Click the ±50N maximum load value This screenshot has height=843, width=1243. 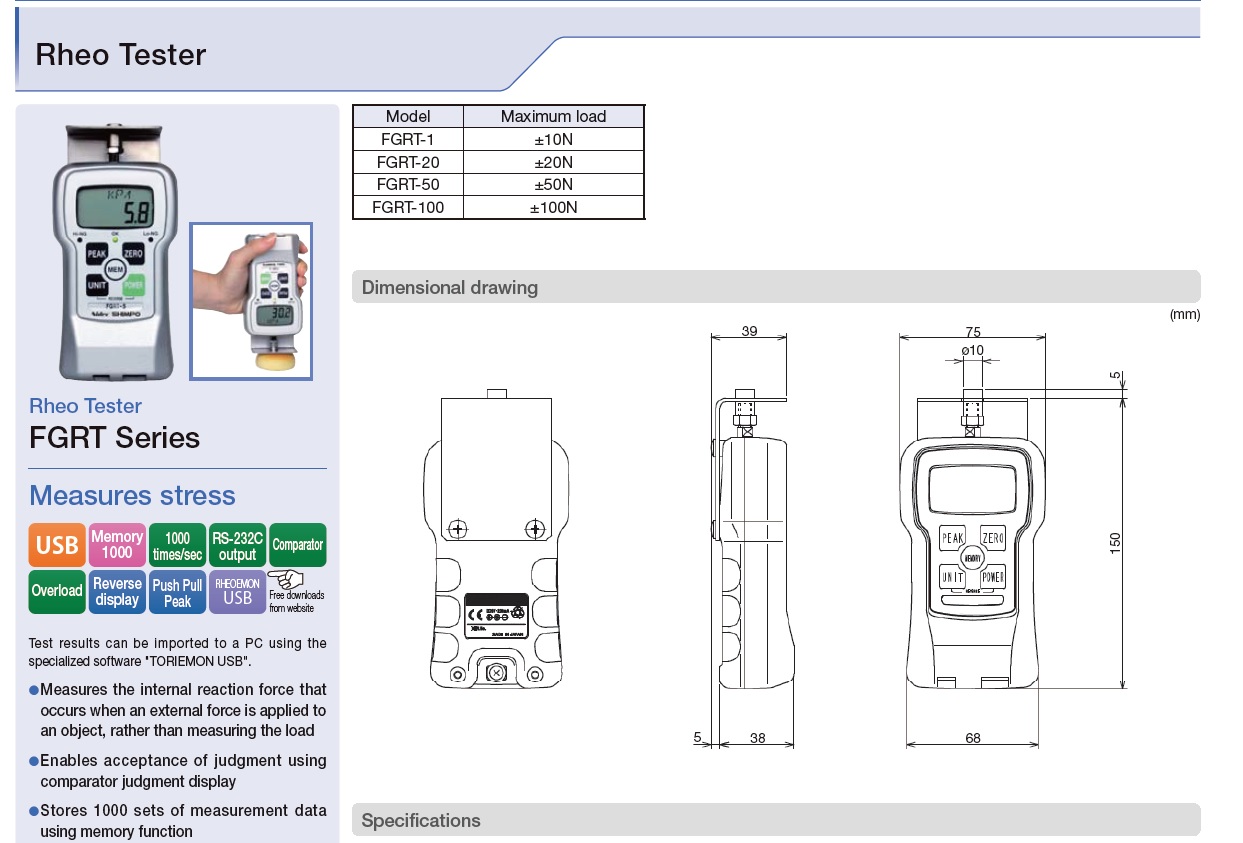554,185
